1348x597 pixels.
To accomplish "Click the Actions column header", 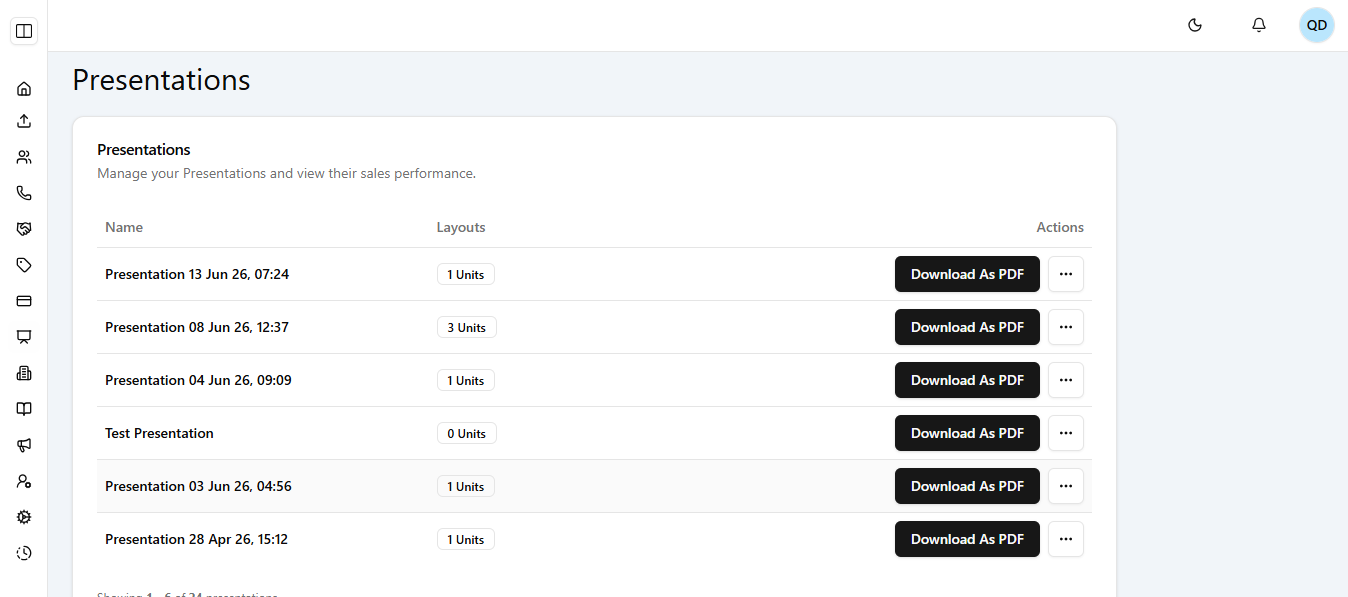I will pyautogui.click(x=1060, y=227).
